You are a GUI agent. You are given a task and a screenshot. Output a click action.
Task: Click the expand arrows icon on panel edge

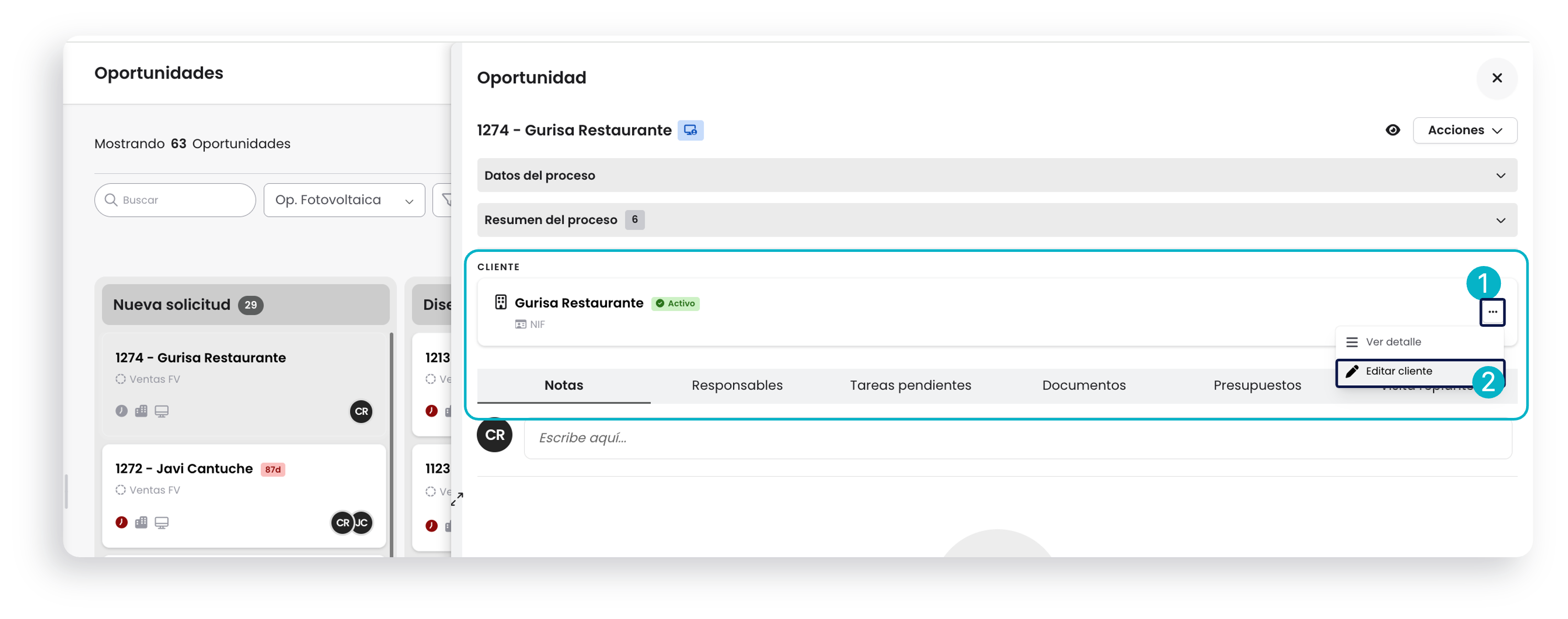click(x=457, y=499)
